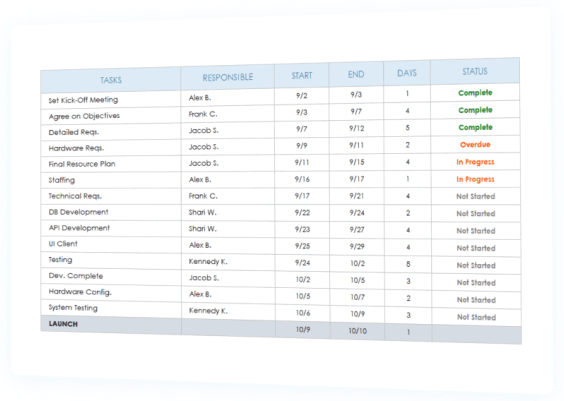Click Not Started status for System Testing
Screen dimensions: 564x401
pyautogui.click(x=476, y=317)
